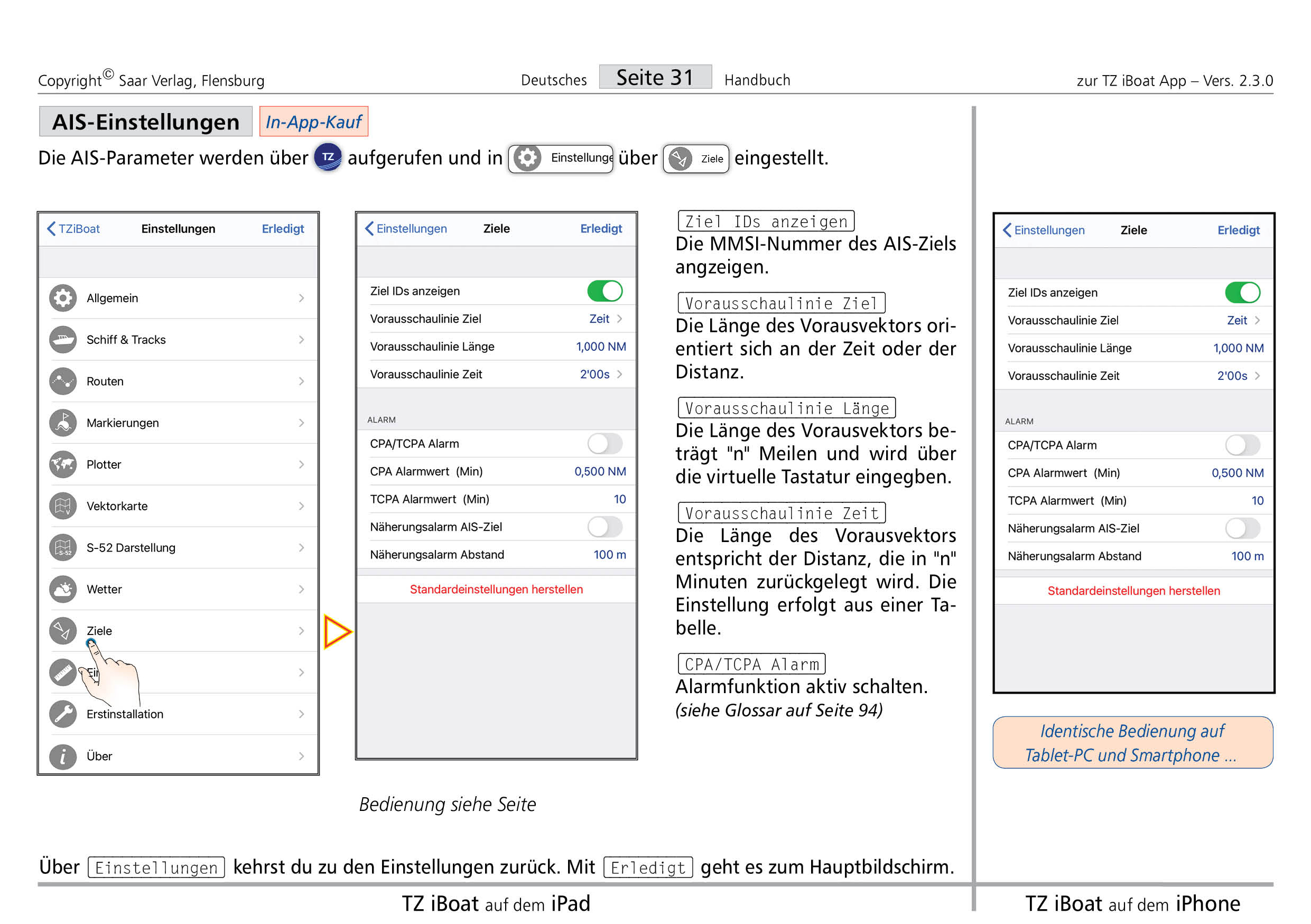Edit Vorausschaulinie Länge value on iPad screen
This screenshot has height=924, width=1311.
click(x=601, y=347)
